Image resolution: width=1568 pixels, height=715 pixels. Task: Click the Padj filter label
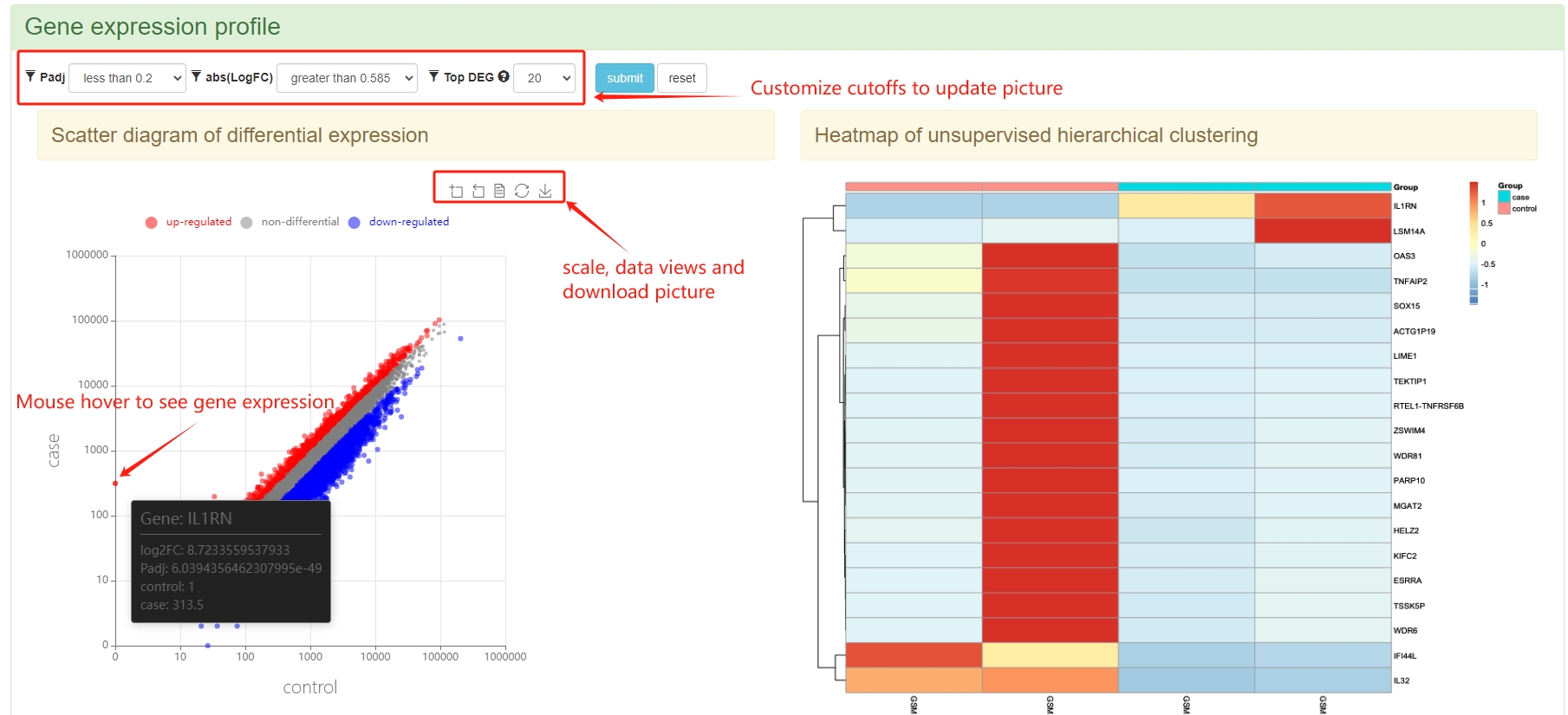[x=52, y=77]
